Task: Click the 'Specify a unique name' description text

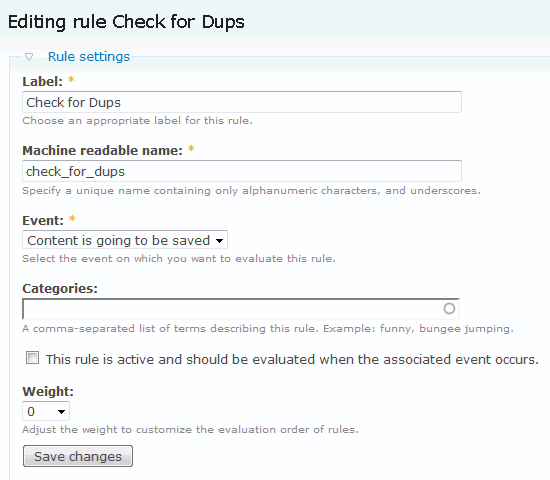Action: [251, 191]
